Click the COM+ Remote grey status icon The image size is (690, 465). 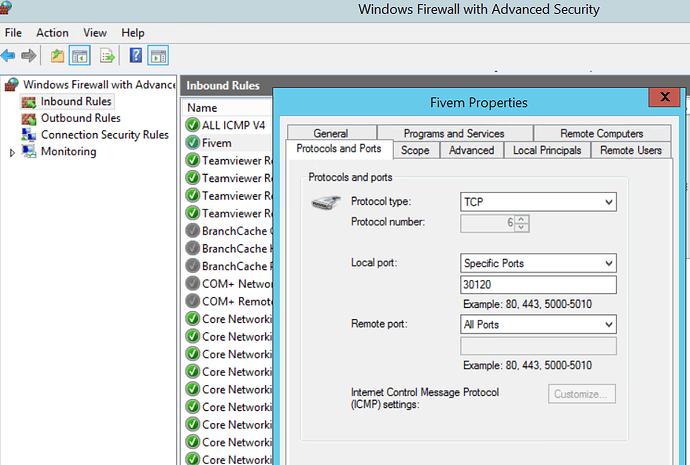click(x=192, y=301)
